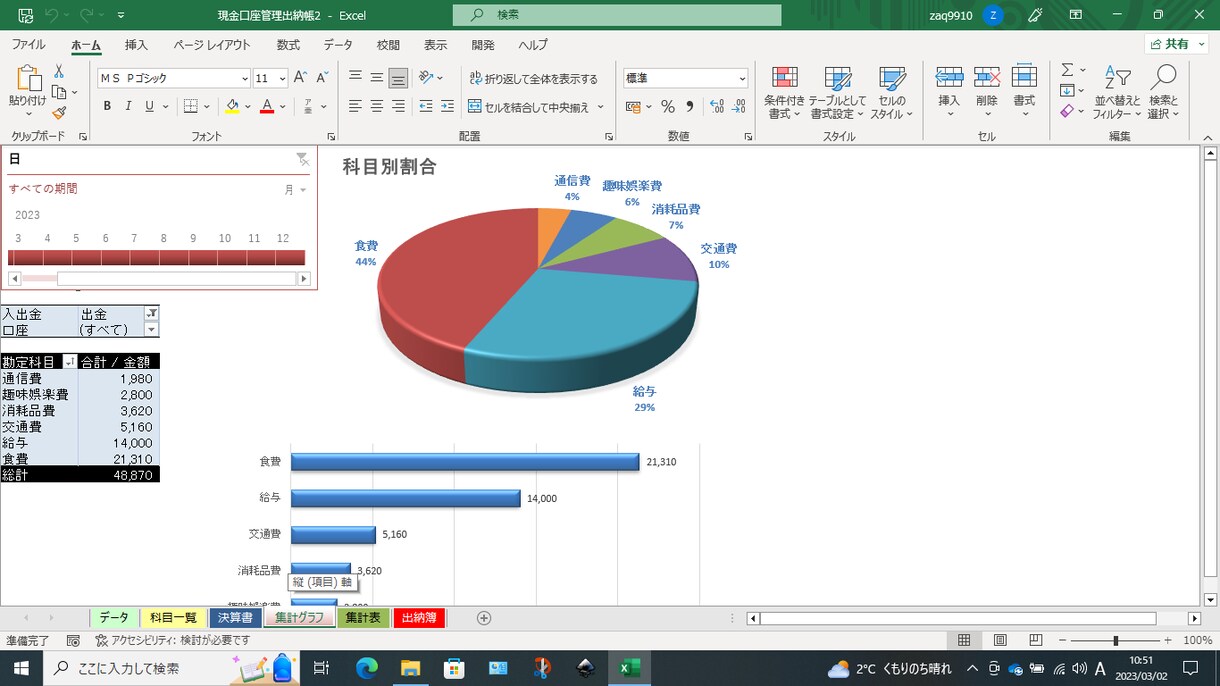1220x686 pixels.
Task: Apply the comma style number format
Action: (x=690, y=107)
